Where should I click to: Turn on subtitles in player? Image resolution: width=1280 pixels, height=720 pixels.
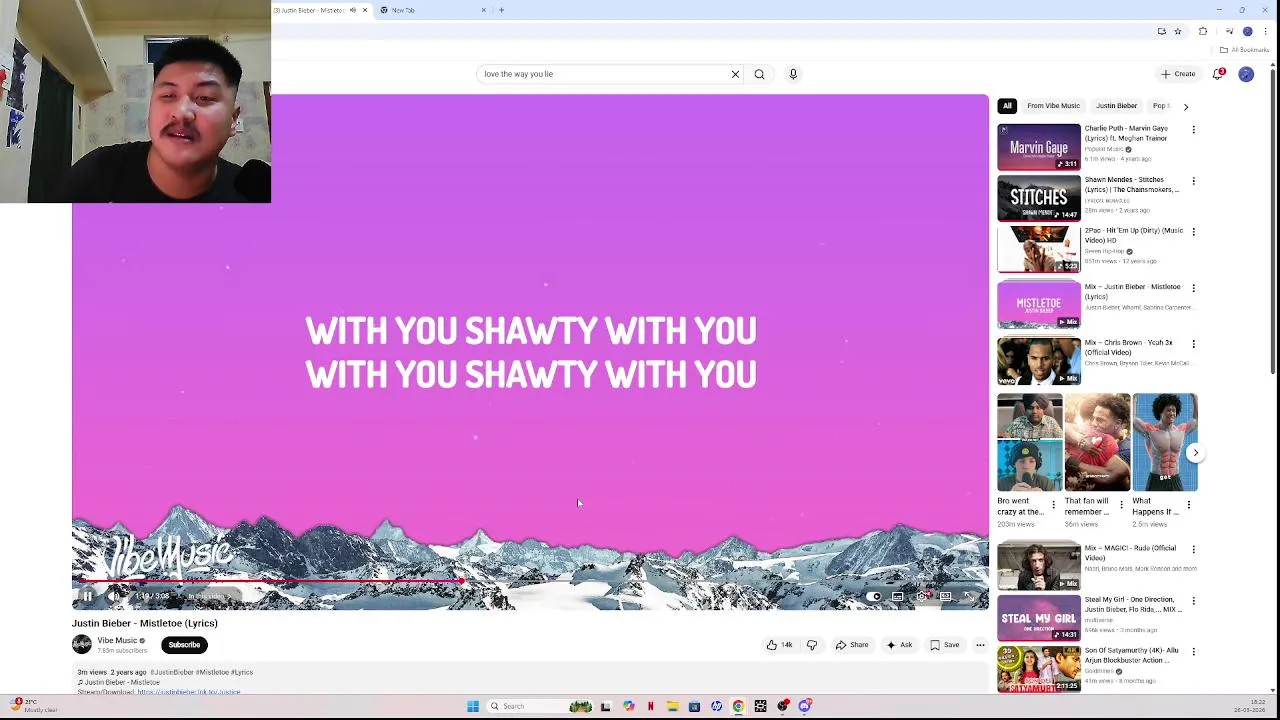897,596
